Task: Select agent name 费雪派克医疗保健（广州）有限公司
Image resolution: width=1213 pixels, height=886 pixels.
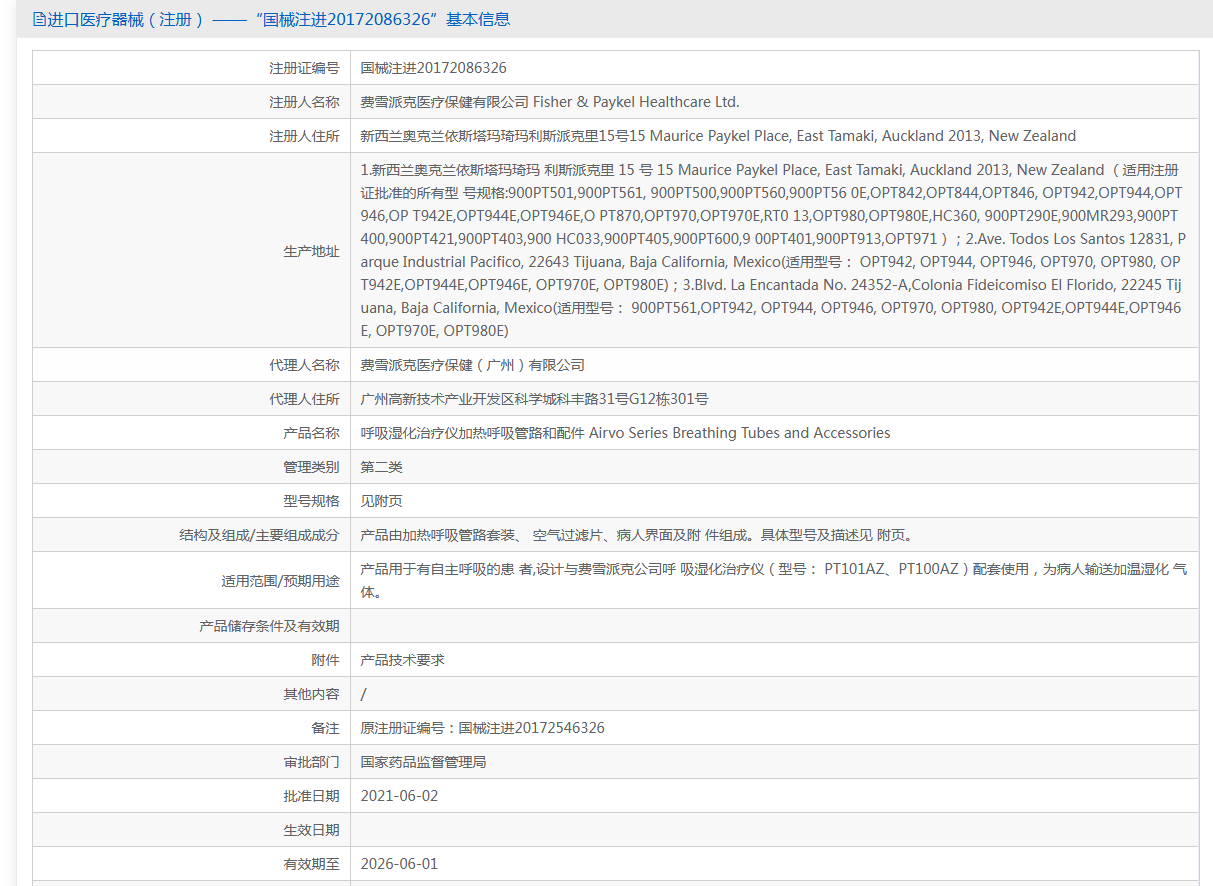Action: (472, 365)
